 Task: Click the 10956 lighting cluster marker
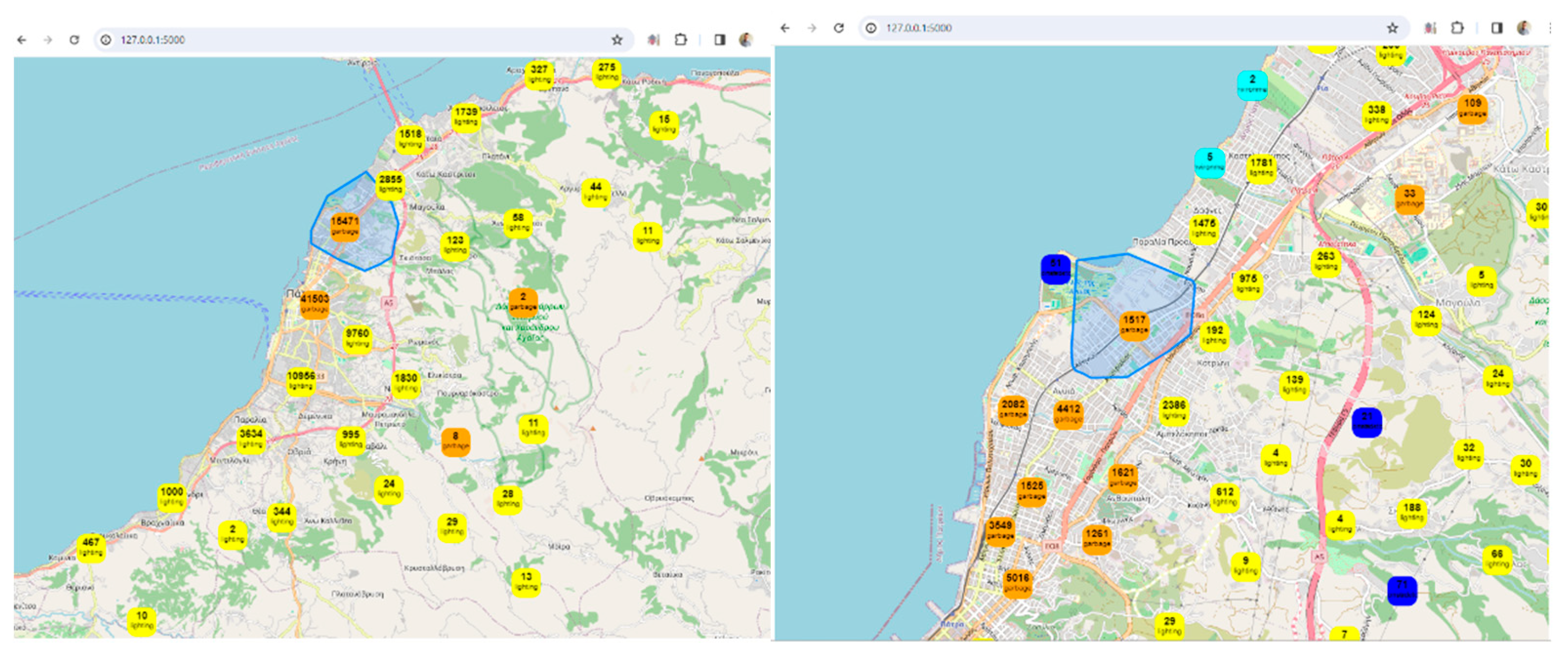pos(301,381)
